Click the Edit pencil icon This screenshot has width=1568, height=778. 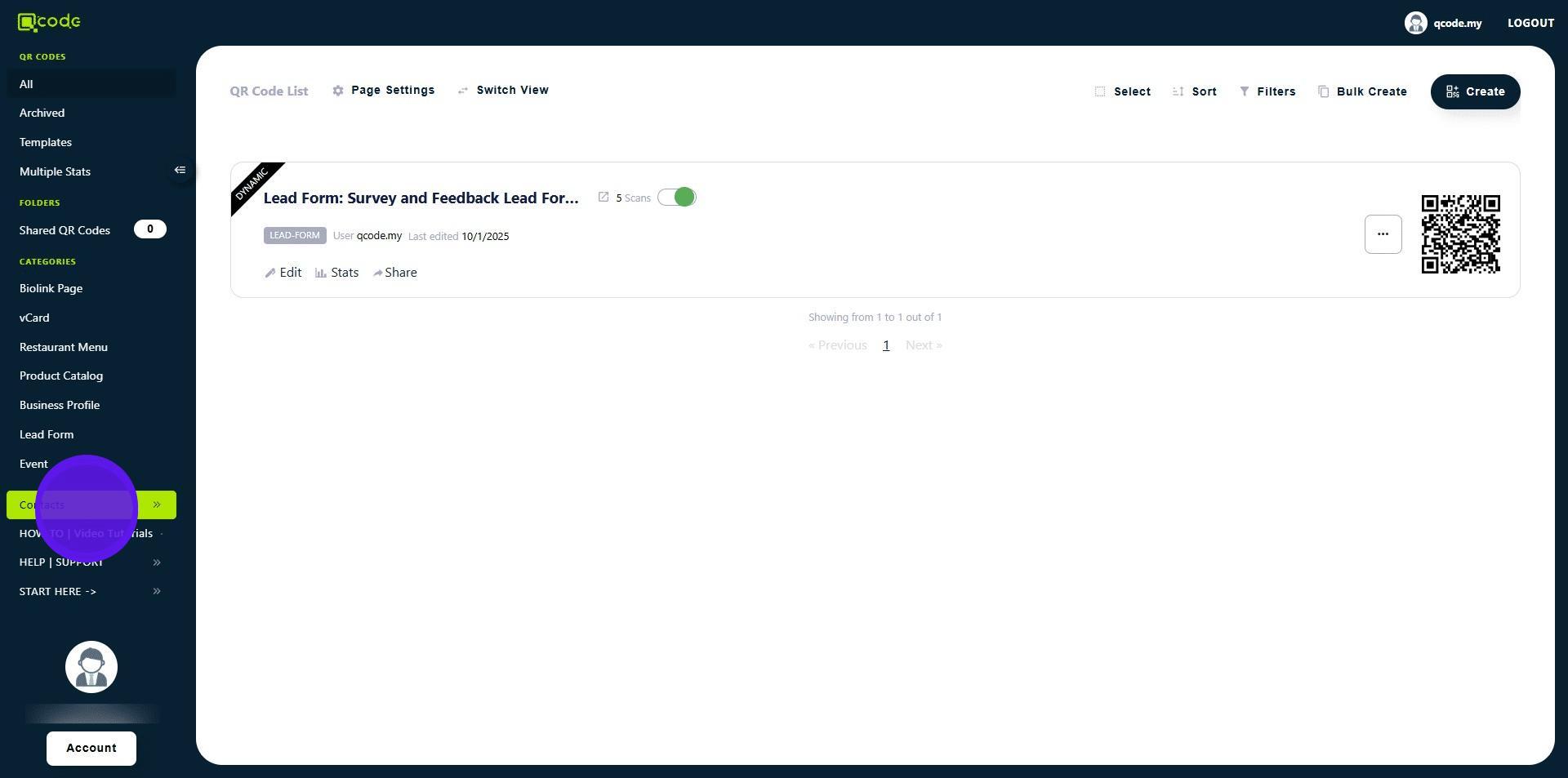pyautogui.click(x=269, y=273)
